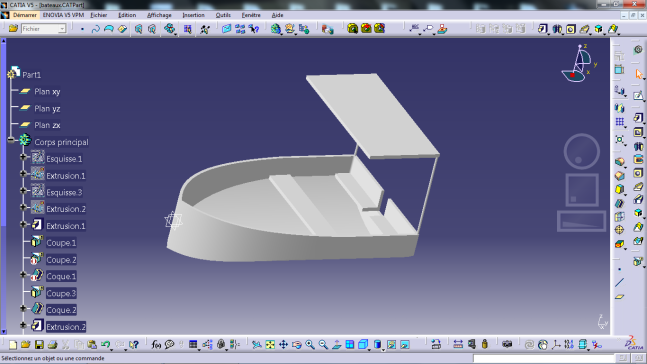
Task: Click the Update All icon
Action: (529, 345)
